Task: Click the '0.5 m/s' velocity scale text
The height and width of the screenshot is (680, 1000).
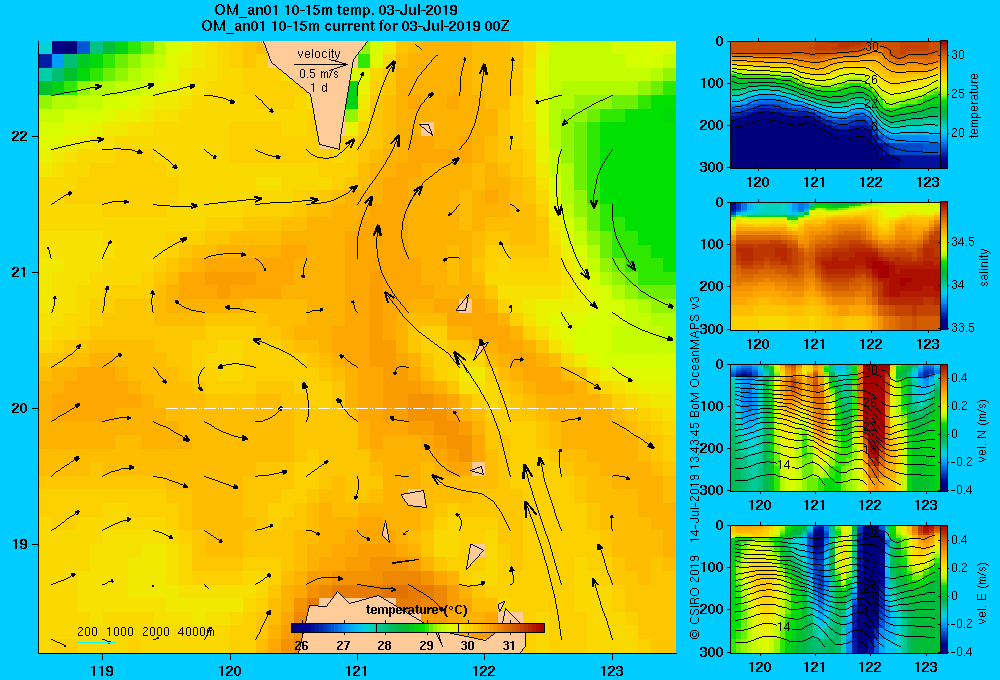Action: click(319, 74)
